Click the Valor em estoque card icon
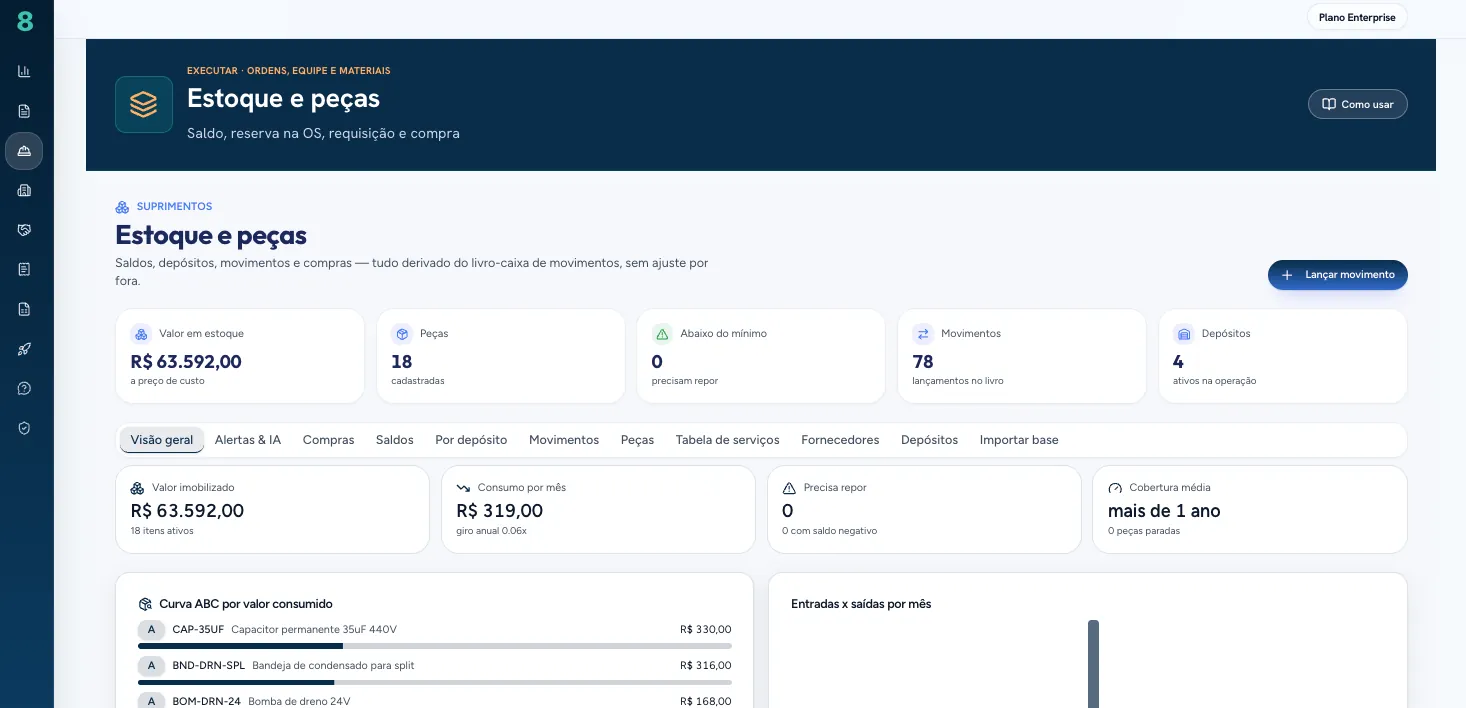1466x708 pixels. pyautogui.click(x=140, y=334)
